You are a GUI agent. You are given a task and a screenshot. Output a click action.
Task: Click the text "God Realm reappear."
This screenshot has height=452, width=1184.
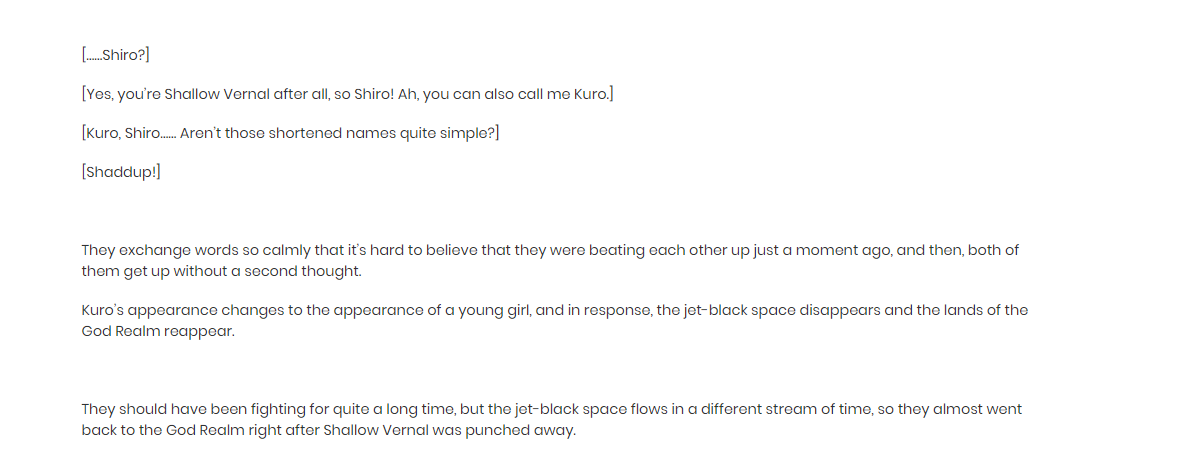tap(158, 332)
